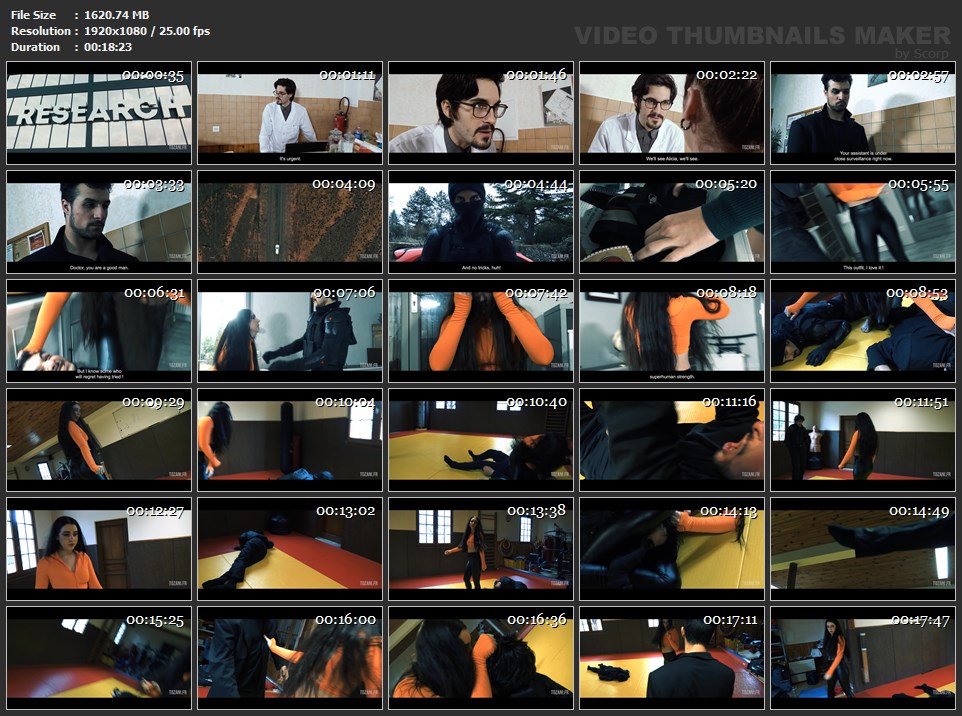Image resolution: width=962 pixels, height=716 pixels.
Task: Click the aerial road thumbnail at 00:04:09
Action: coord(290,222)
